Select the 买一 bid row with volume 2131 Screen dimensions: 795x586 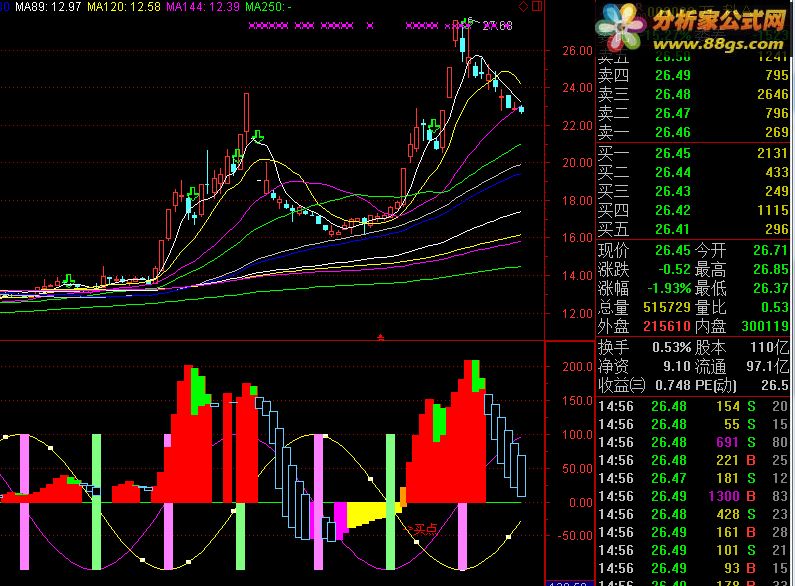pyautogui.click(x=693, y=154)
